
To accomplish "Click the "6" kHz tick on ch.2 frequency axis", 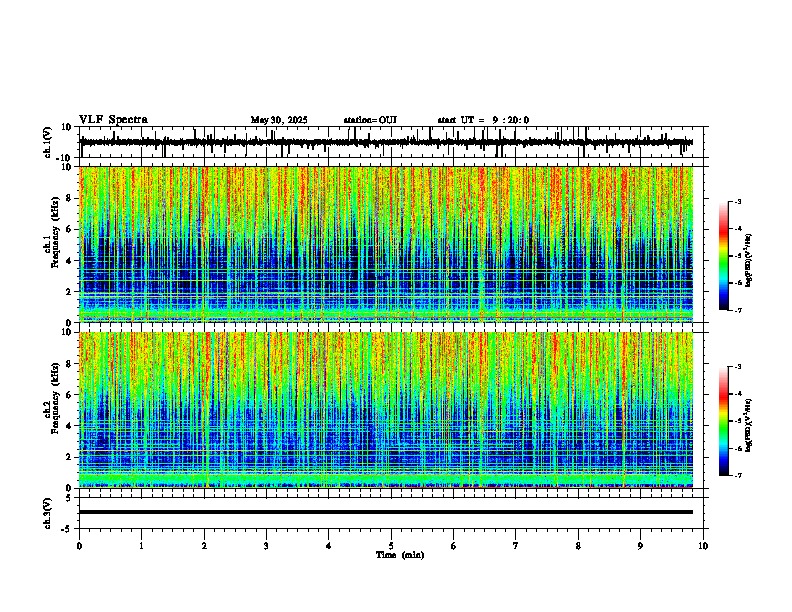I will click(70, 394).
